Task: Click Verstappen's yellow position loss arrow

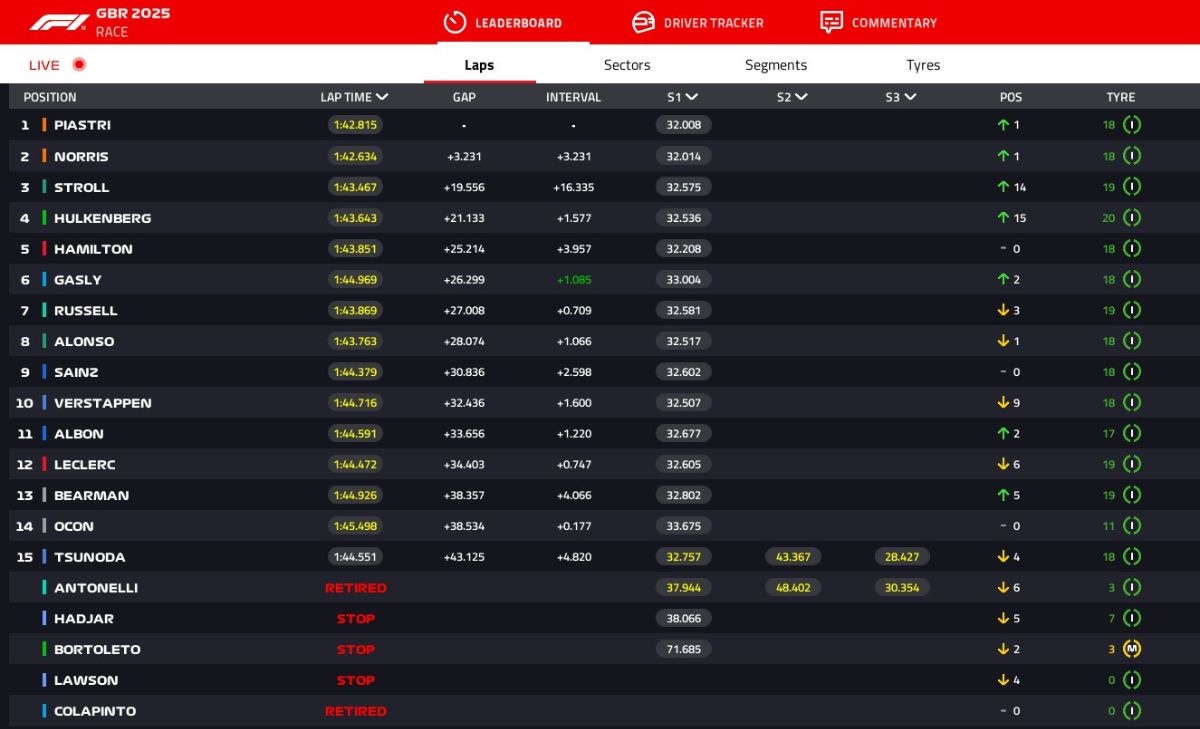Action: [x=1002, y=403]
